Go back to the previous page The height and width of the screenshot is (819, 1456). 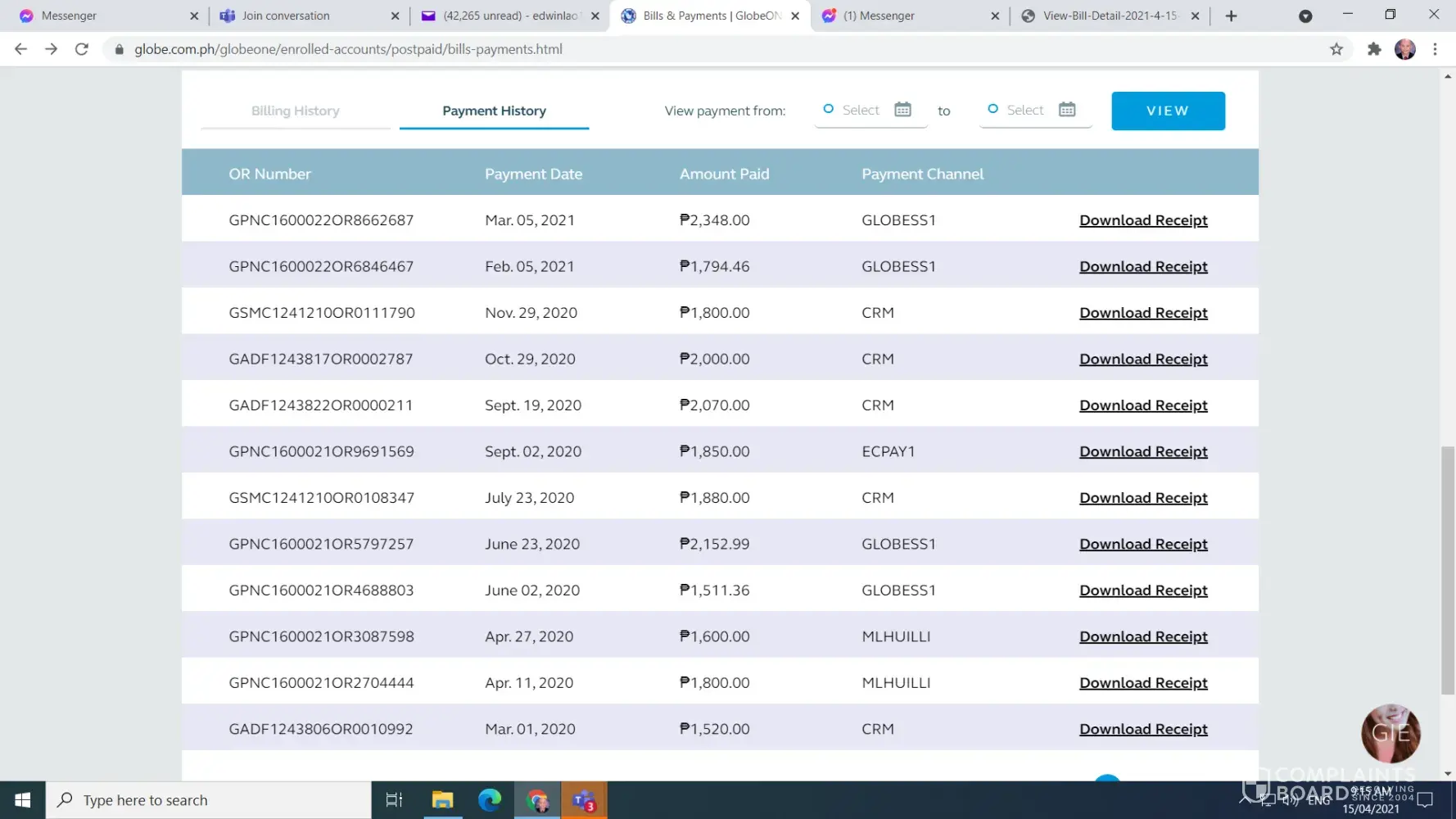(x=21, y=49)
